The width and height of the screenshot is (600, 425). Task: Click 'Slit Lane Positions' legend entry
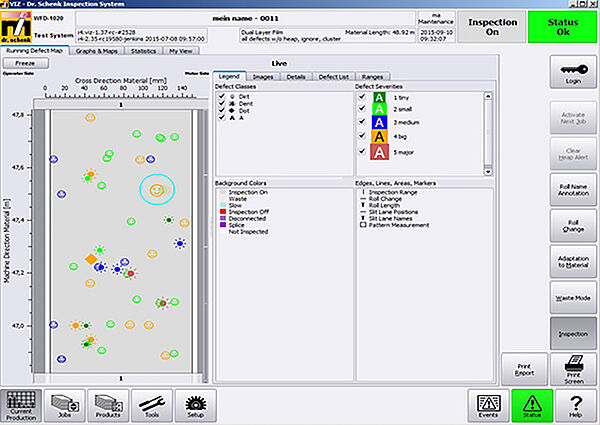(x=389, y=212)
